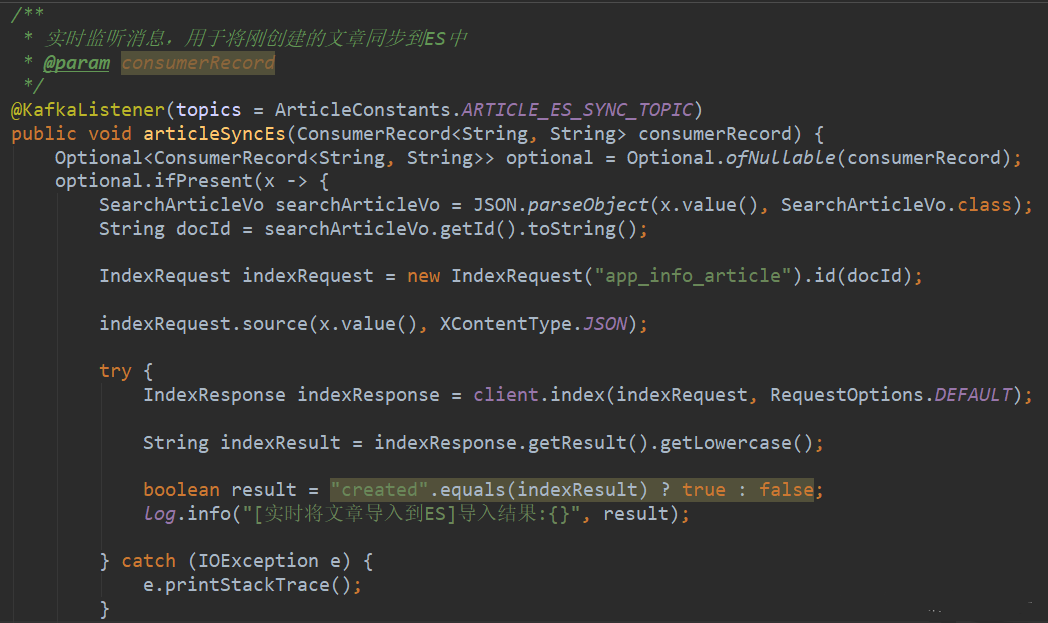
Task: Click the try keyword
Action: tap(115, 371)
